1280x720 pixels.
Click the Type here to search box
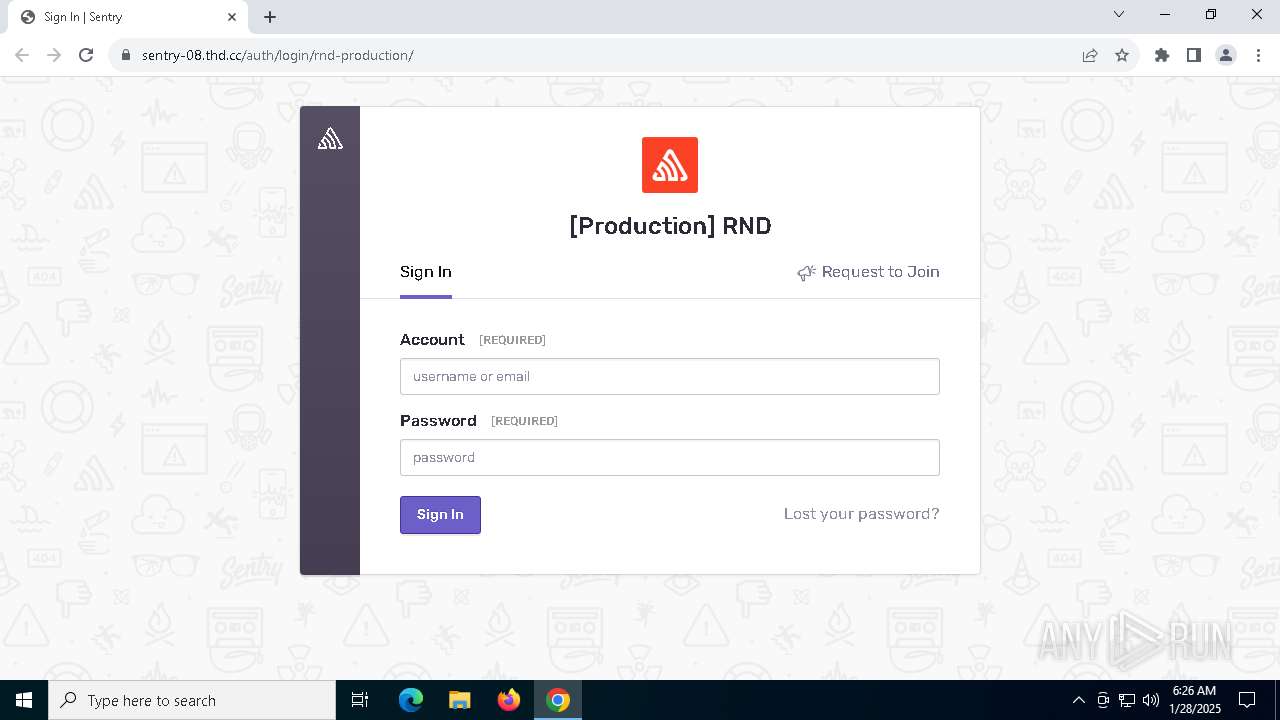tap(192, 700)
